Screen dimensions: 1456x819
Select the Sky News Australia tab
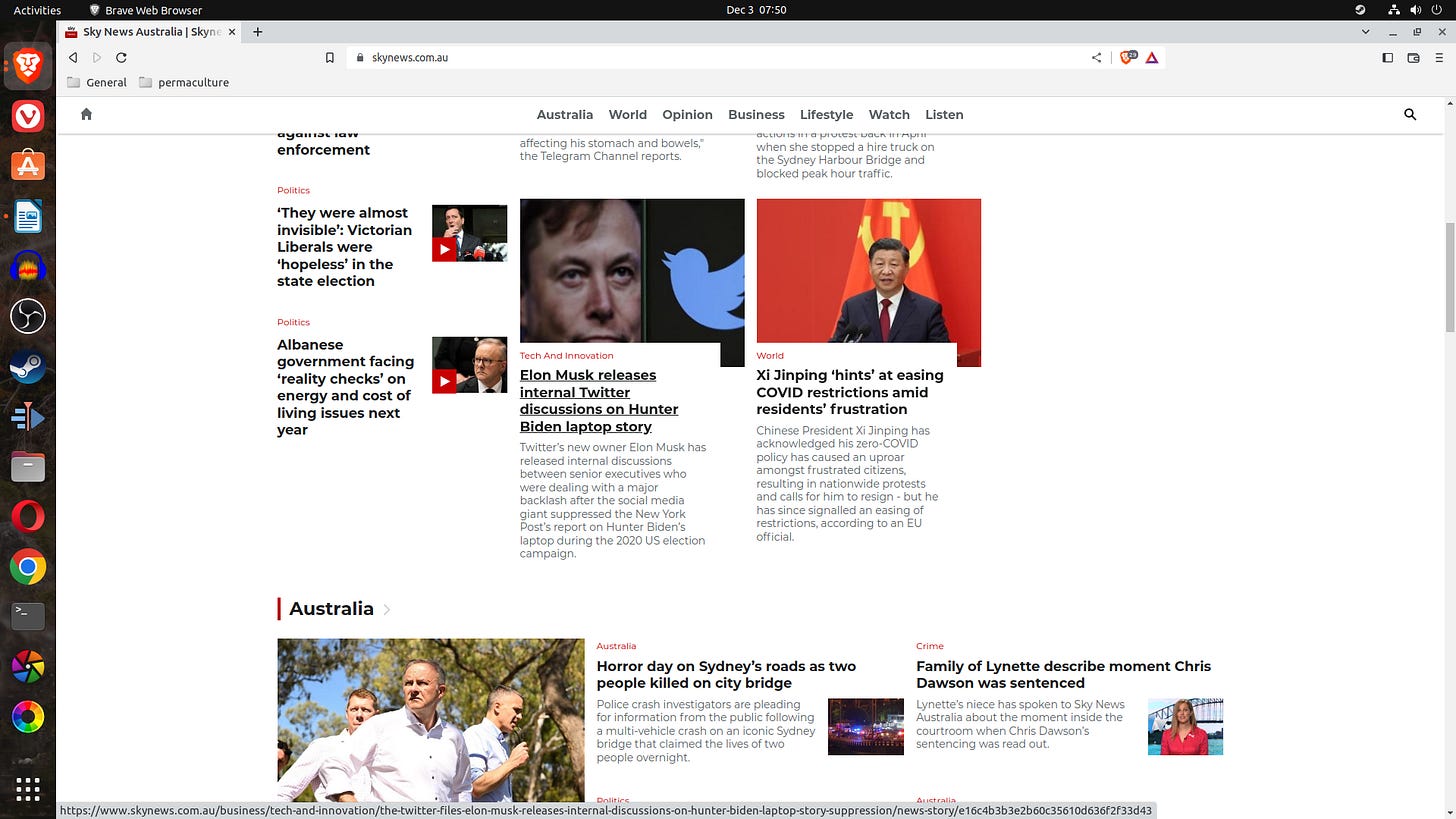150,32
